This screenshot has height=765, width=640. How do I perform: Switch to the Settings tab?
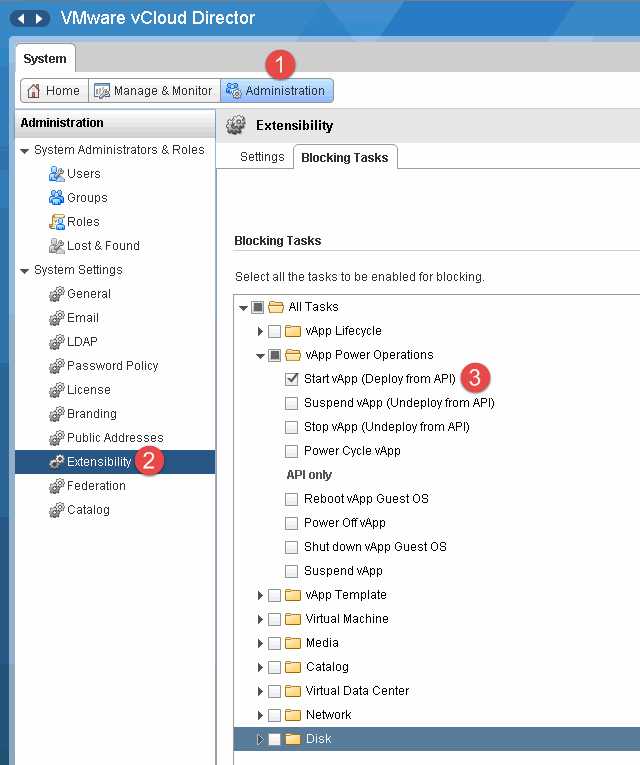262,157
